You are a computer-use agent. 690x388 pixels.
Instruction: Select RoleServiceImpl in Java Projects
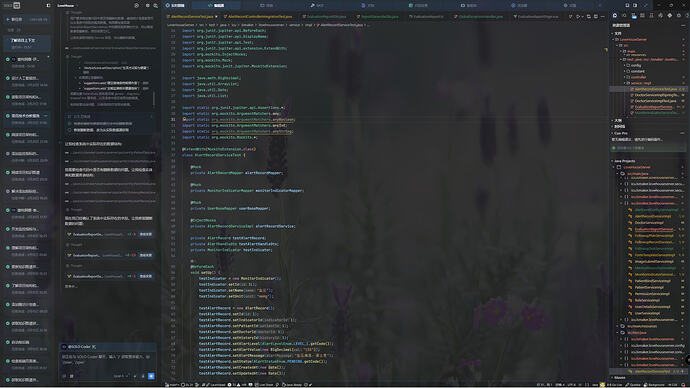pos(647,300)
